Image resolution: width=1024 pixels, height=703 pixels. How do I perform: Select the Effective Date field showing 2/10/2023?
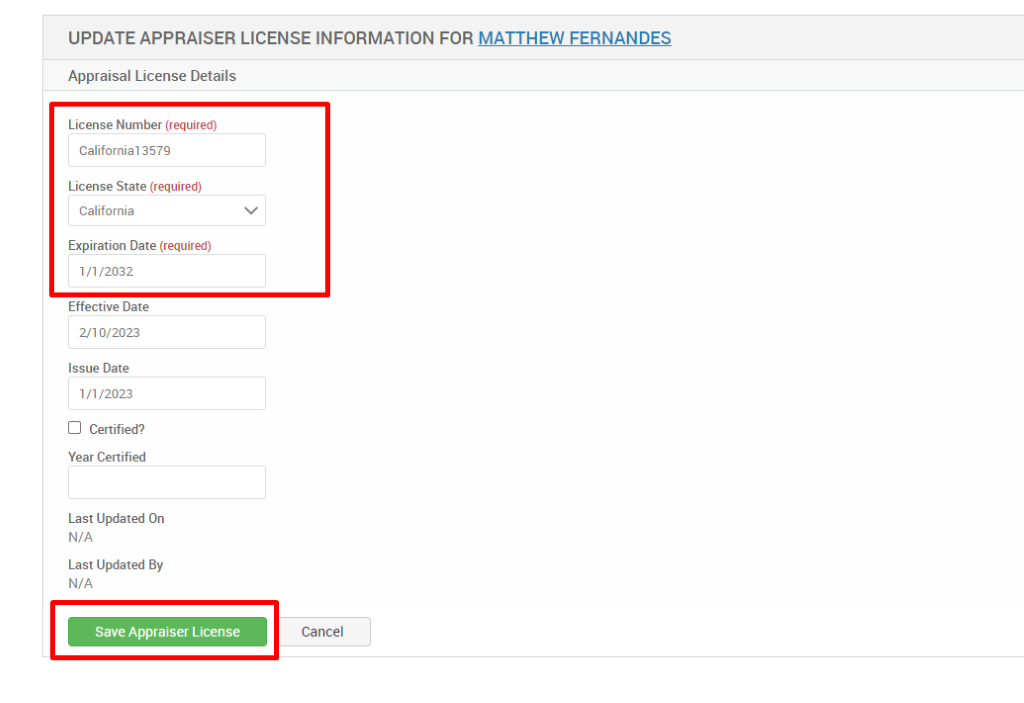click(x=166, y=331)
